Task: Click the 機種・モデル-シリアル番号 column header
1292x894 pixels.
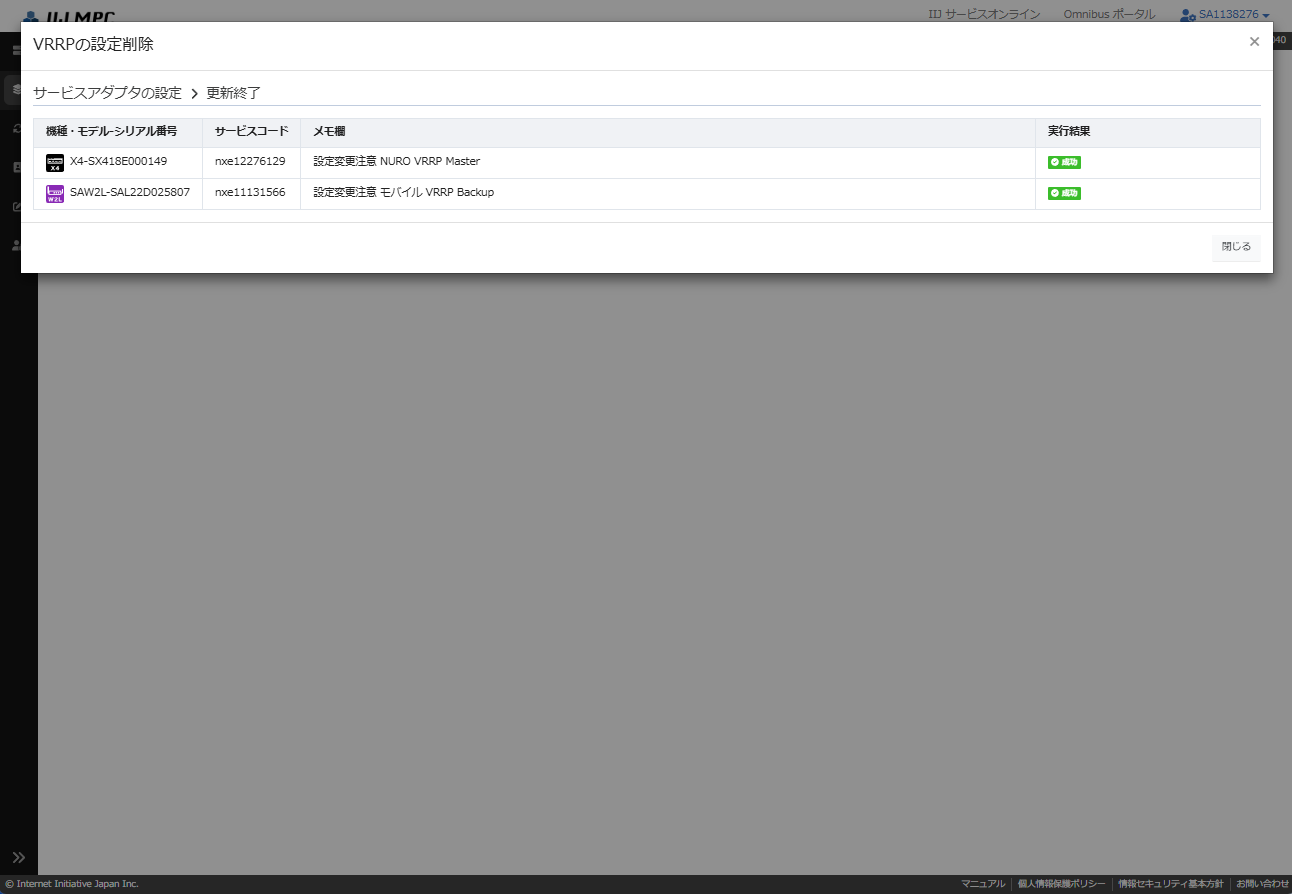Action: point(111,132)
